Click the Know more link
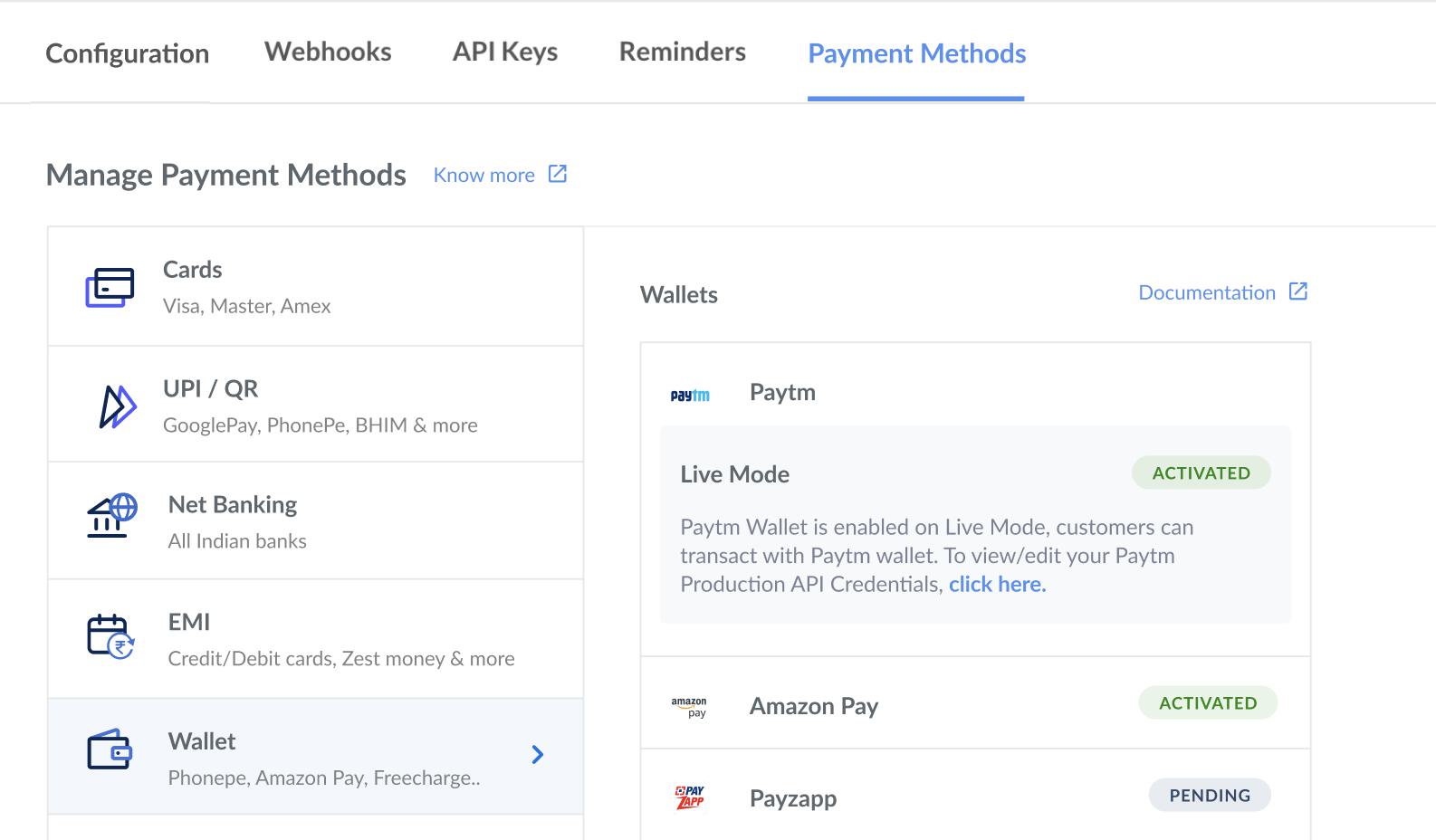The height and width of the screenshot is (840, 1436). pos(484,175)
